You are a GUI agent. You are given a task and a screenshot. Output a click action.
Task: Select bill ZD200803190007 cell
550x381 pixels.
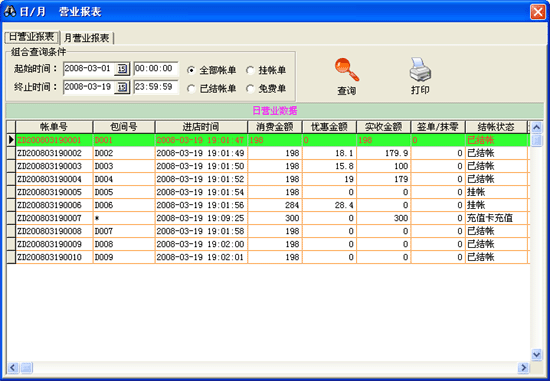point(54,218)
